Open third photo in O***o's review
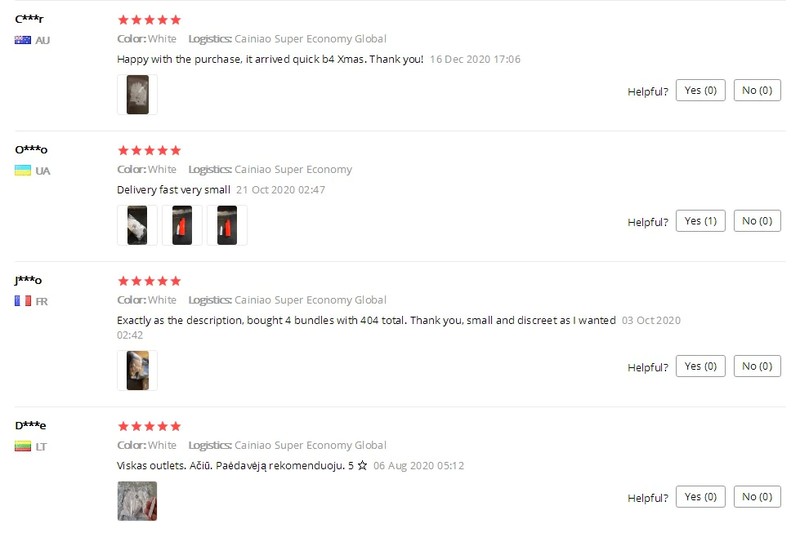 [227, 225]
